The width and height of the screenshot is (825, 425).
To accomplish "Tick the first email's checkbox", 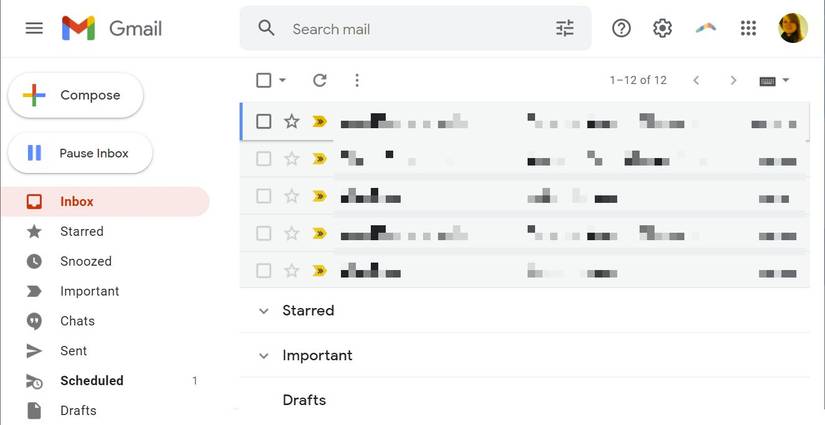I will [x=264, y=121].
